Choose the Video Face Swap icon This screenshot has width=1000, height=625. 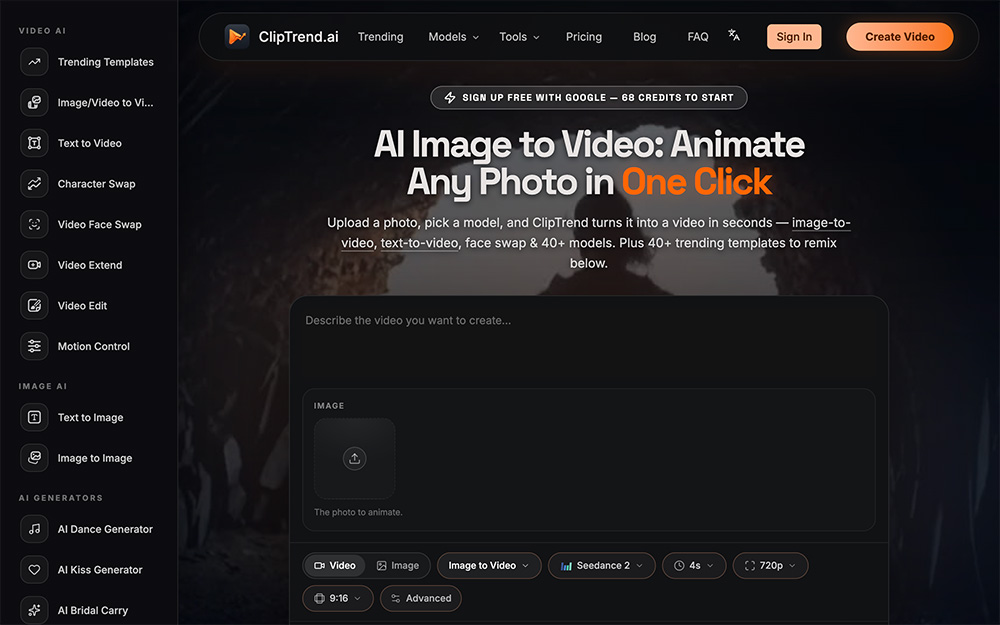click(34, 224)
